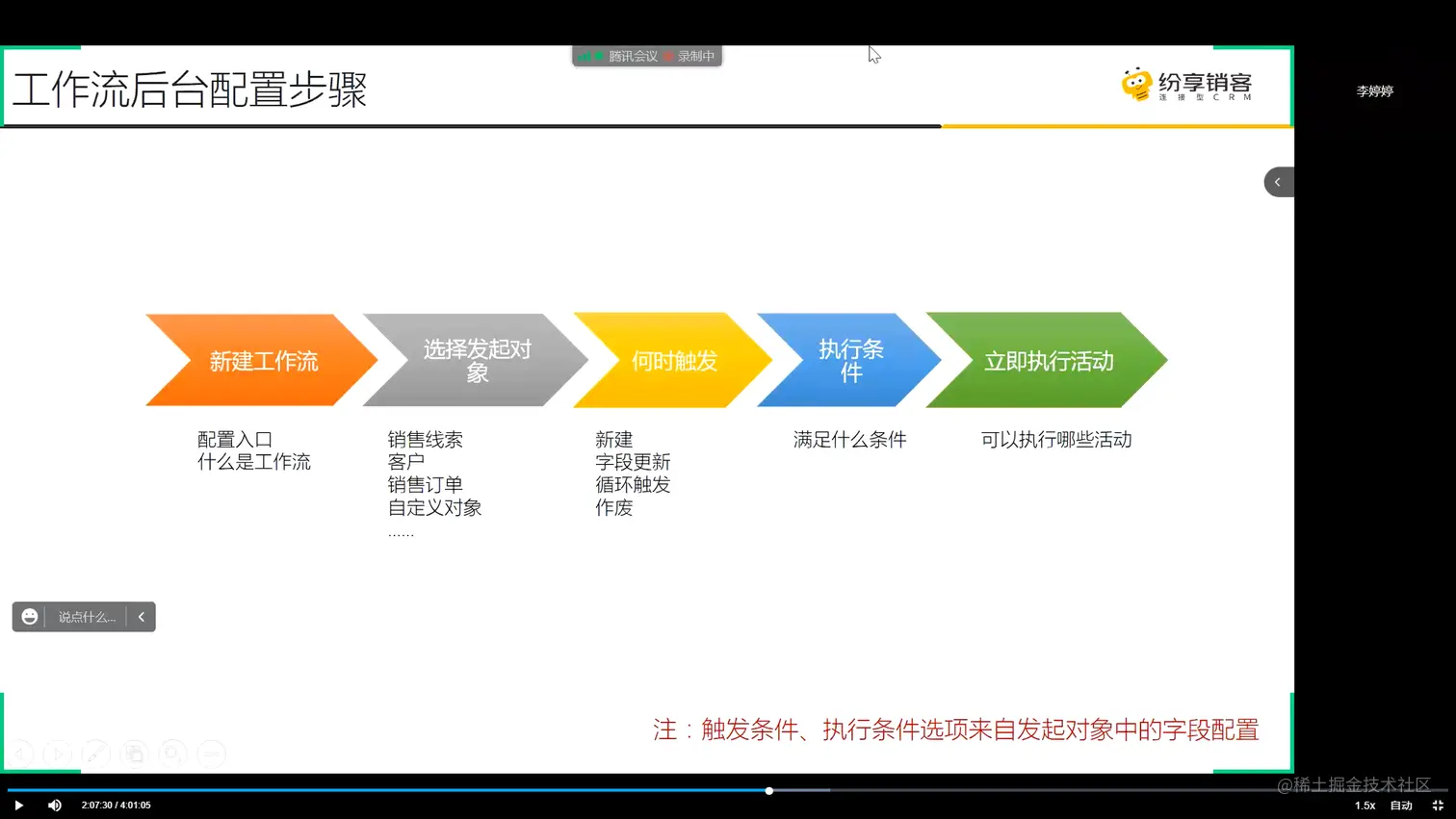
Task: Open the emoji smiley picker
Action: 30,617
